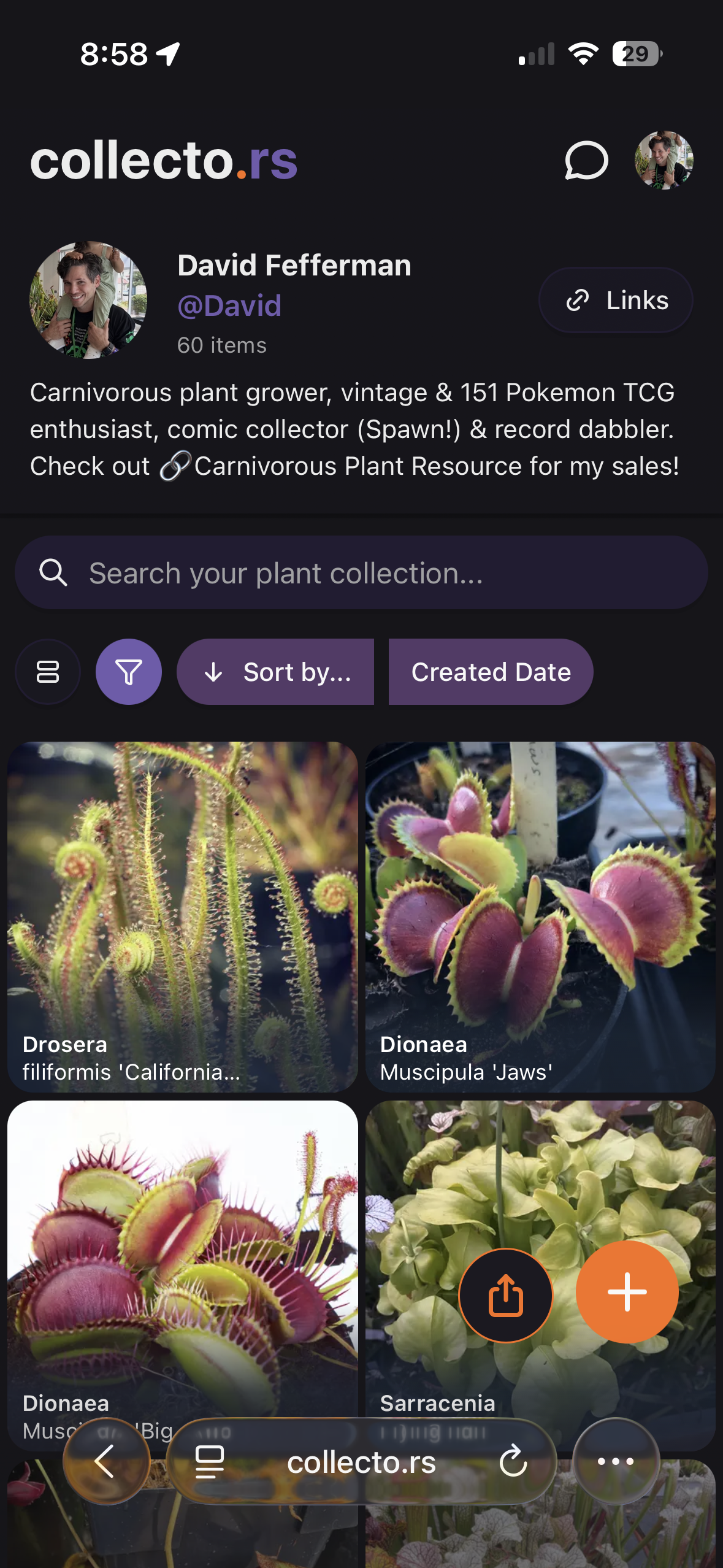Viewport: 723px width, 1568px height.
Task: Tap the small profile avatar in header
Action: click(664, 160)
